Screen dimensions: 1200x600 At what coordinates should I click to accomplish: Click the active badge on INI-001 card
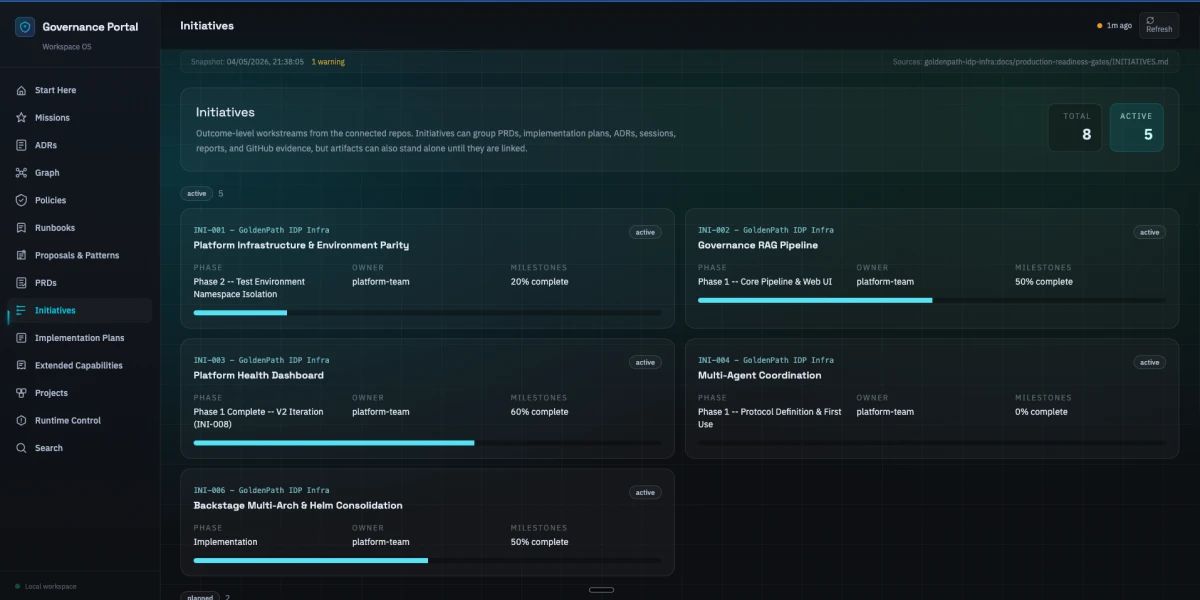point(645,232)
